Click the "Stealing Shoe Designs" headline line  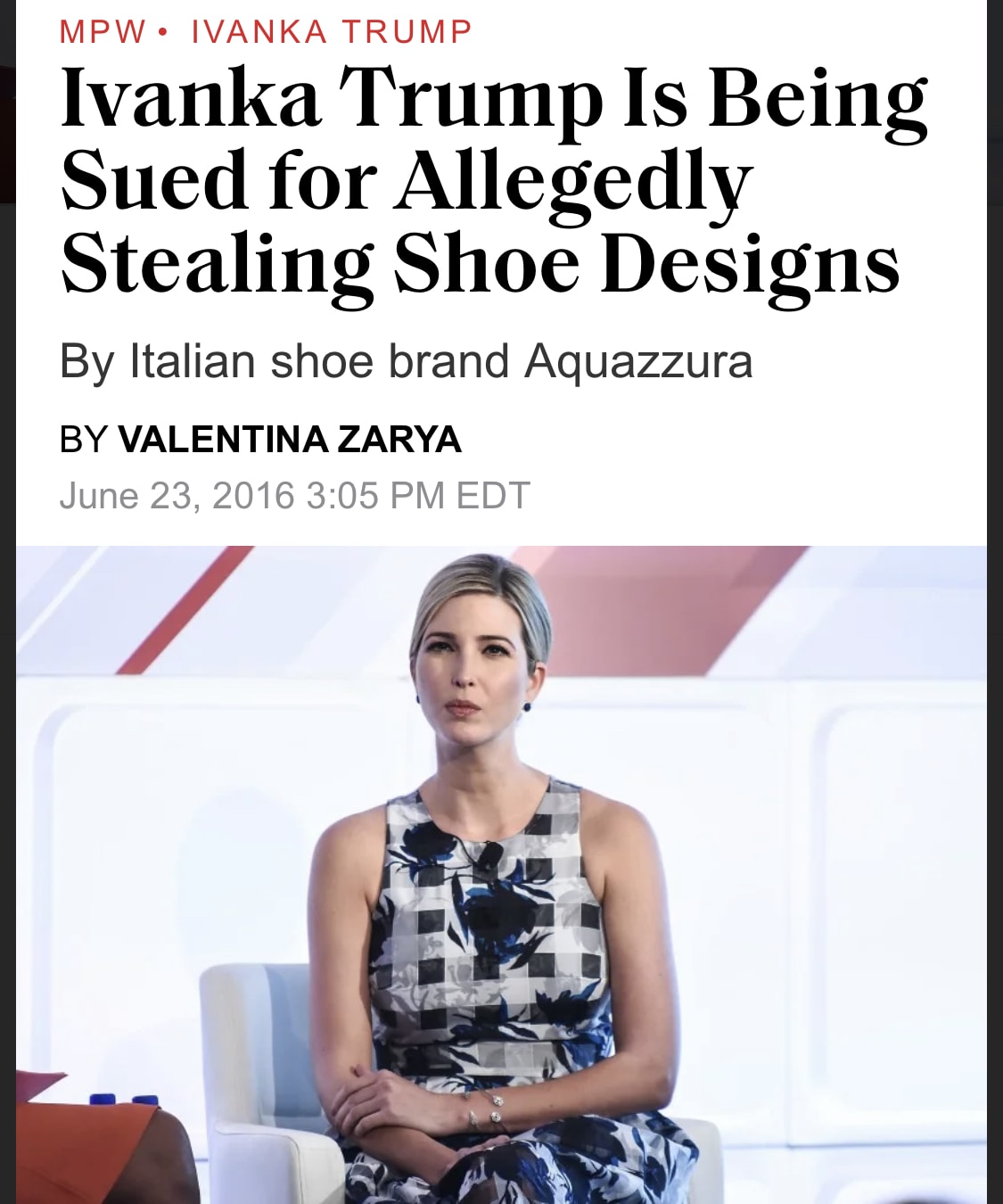[480, 263]
